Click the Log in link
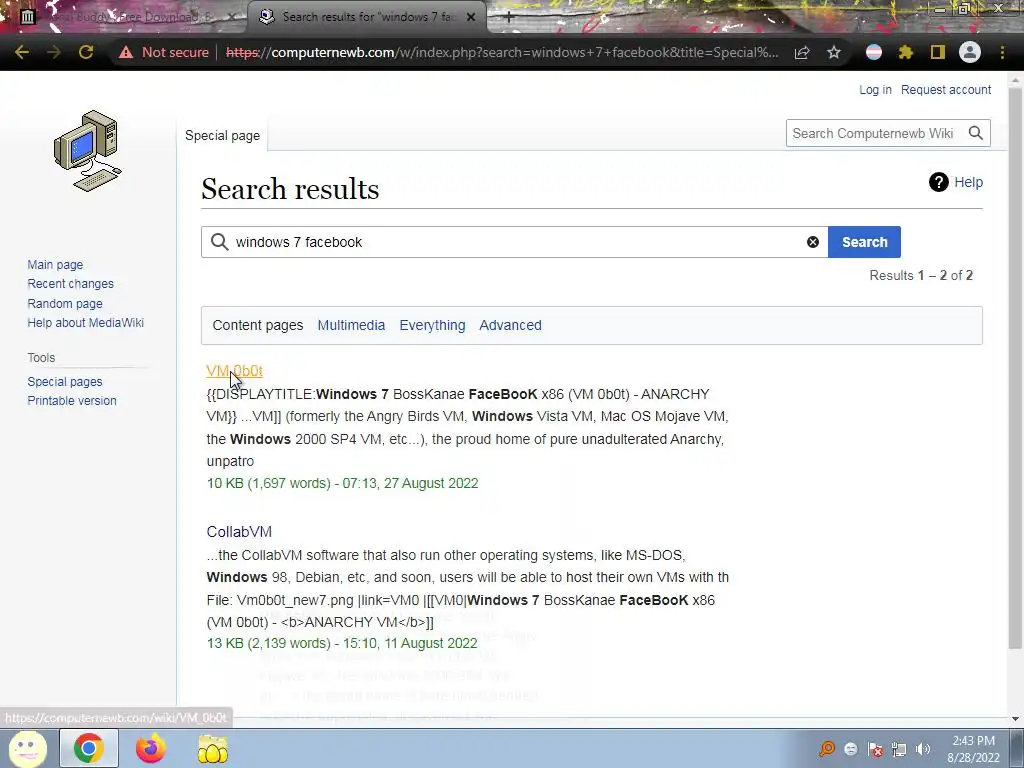The image size is (1024, 768). pos(875,89)
